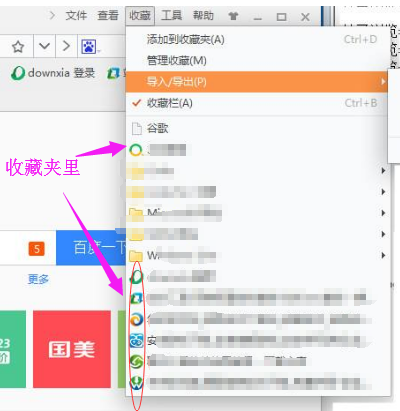The width and height of the screenshot is (400, 411).
Task: Open the bookmark with the blue fish icon
Action: [257, 341]
